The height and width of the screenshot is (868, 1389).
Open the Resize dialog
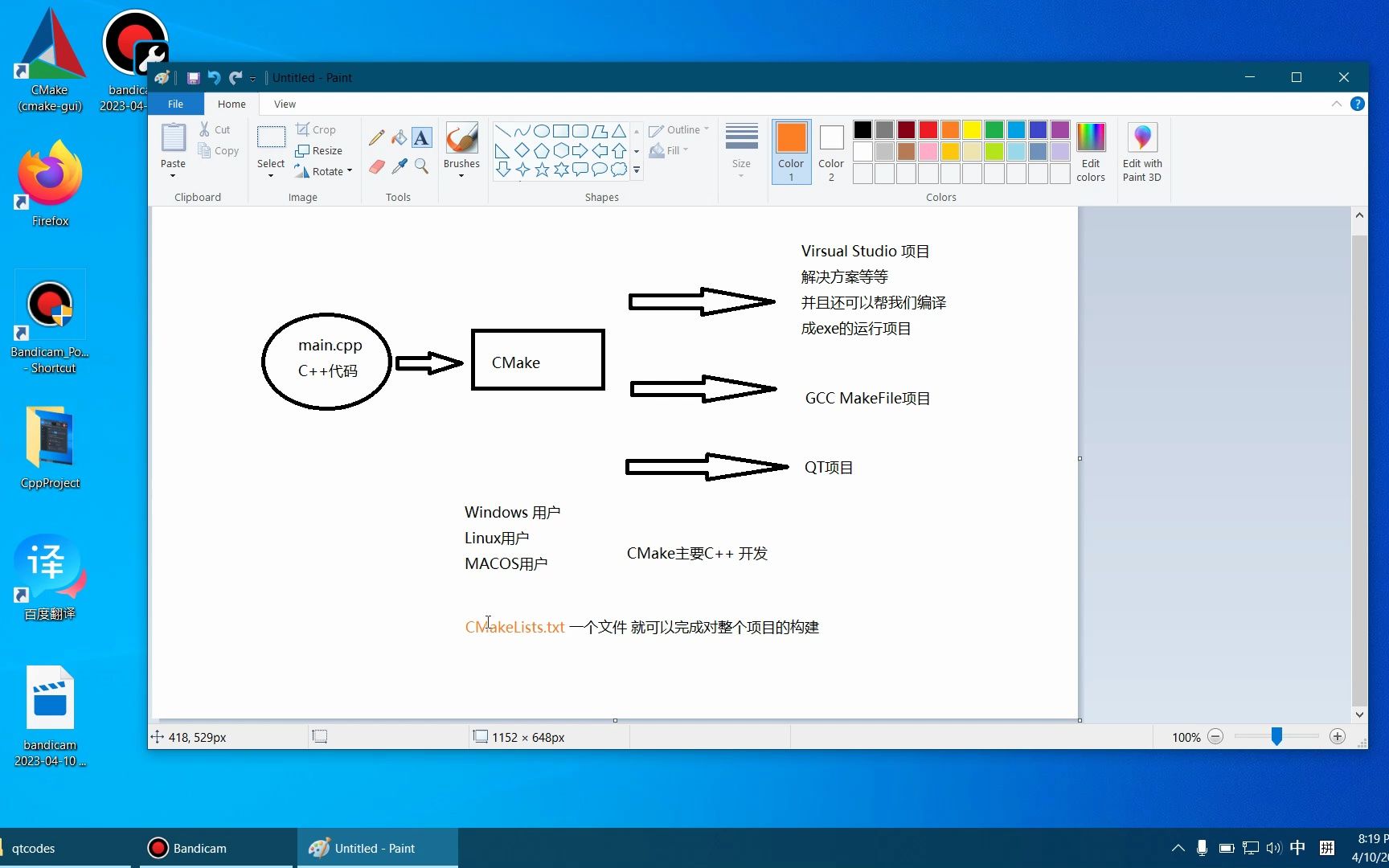tap(320, 150)
